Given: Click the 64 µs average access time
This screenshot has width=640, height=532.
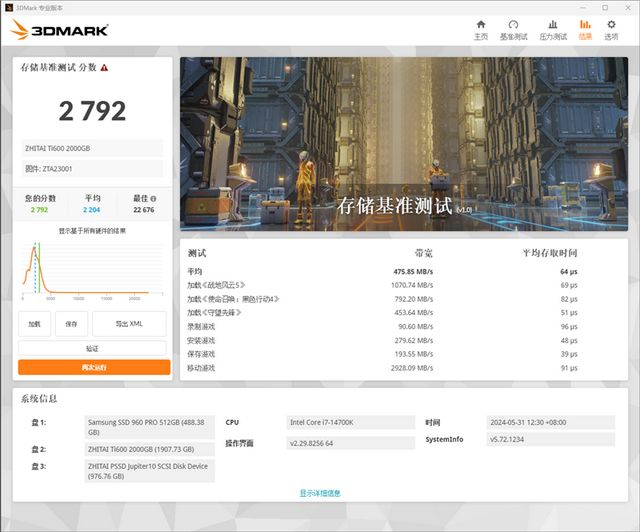Looking at the screenshot, I should (569, 272).
